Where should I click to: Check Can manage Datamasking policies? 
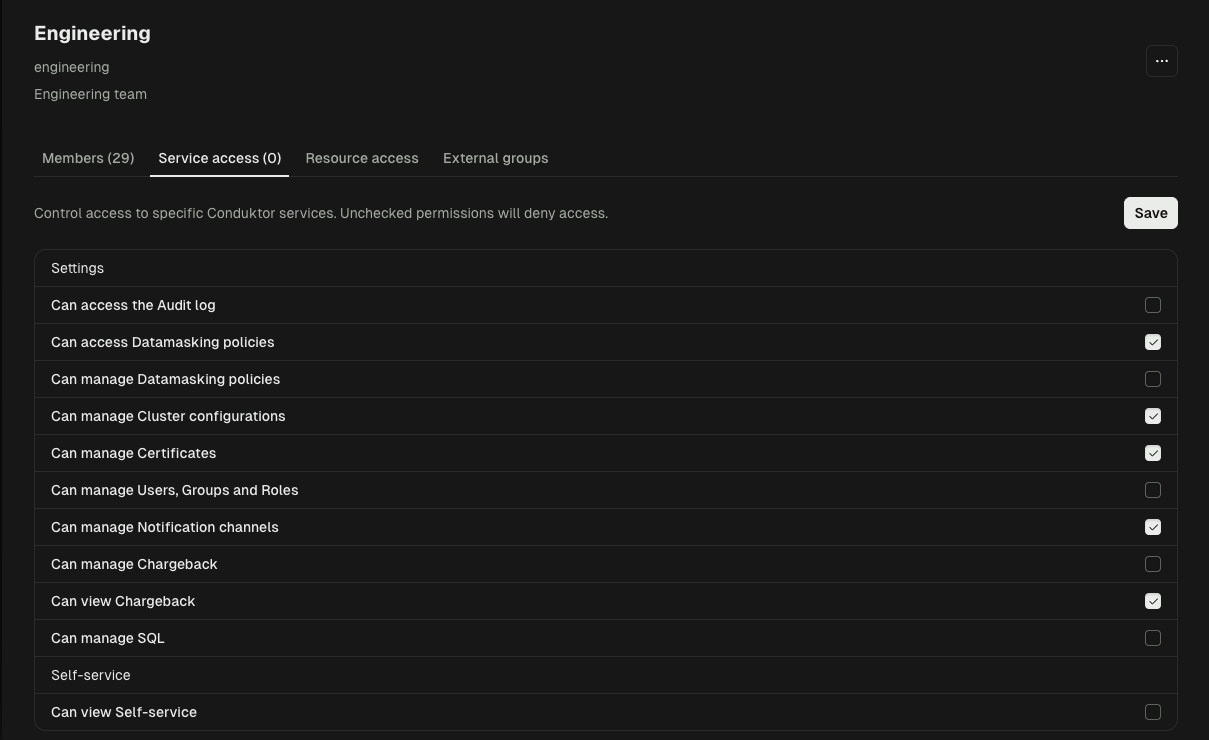point(1153,379)
